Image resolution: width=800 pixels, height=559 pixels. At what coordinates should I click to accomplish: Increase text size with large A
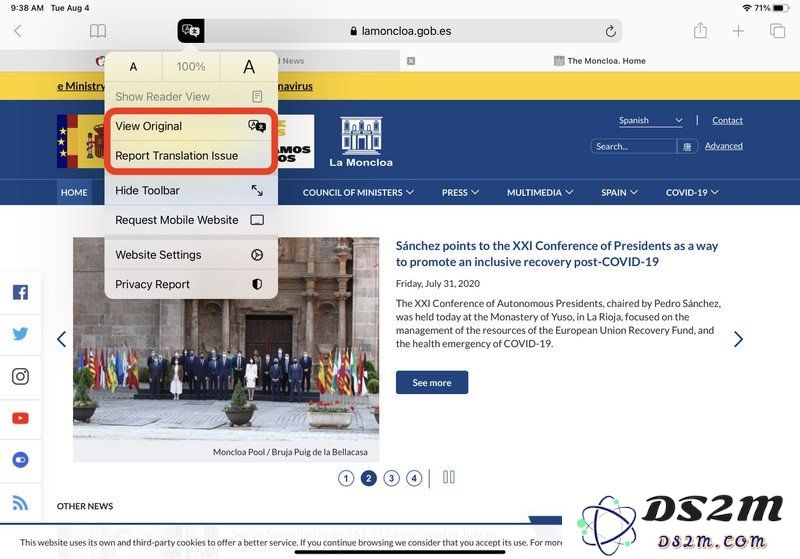(x=249, y=67)
